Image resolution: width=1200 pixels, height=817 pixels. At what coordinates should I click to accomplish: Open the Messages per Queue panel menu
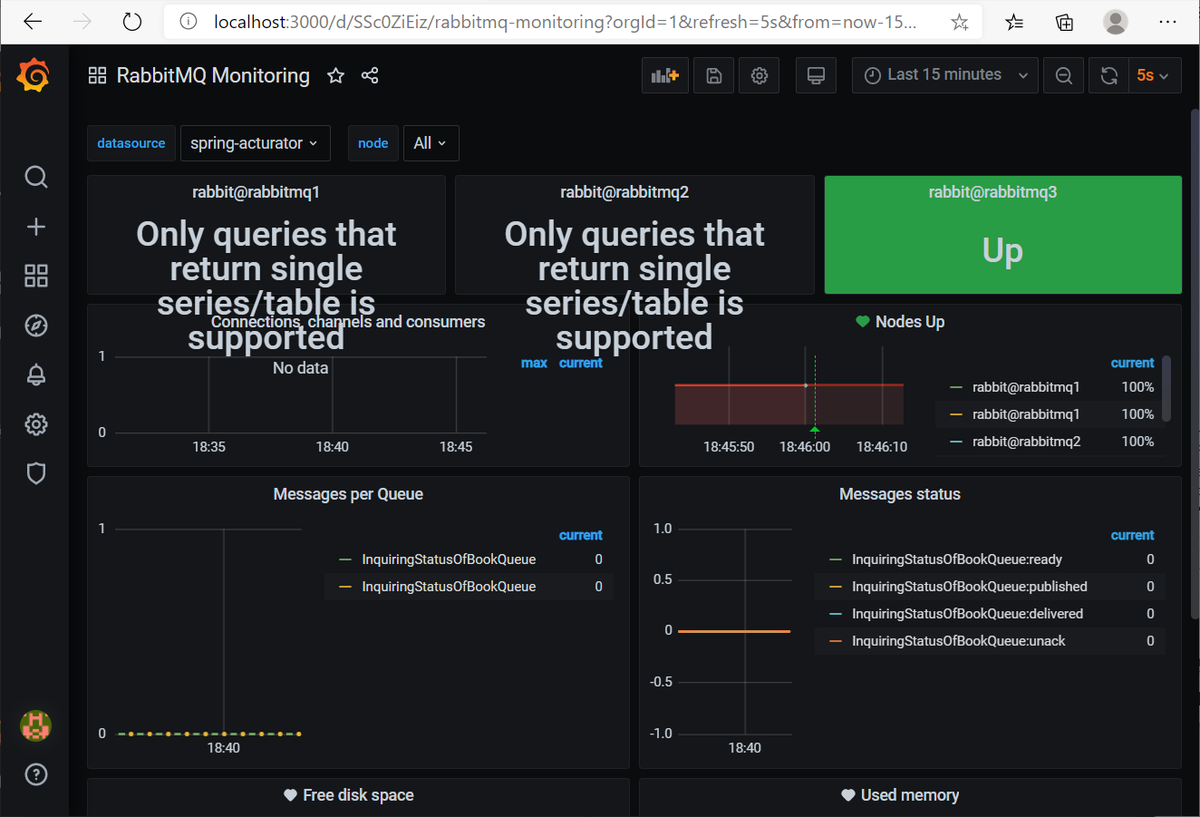pos(348,494)
